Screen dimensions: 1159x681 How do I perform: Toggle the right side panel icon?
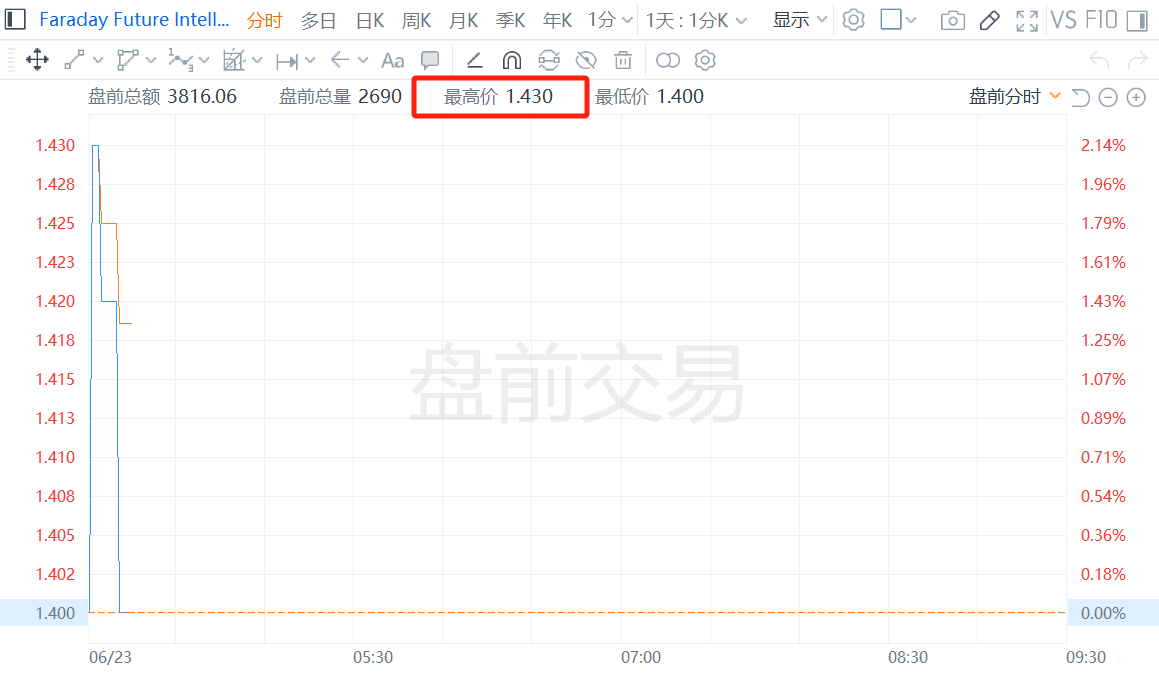coord(1137,21)
